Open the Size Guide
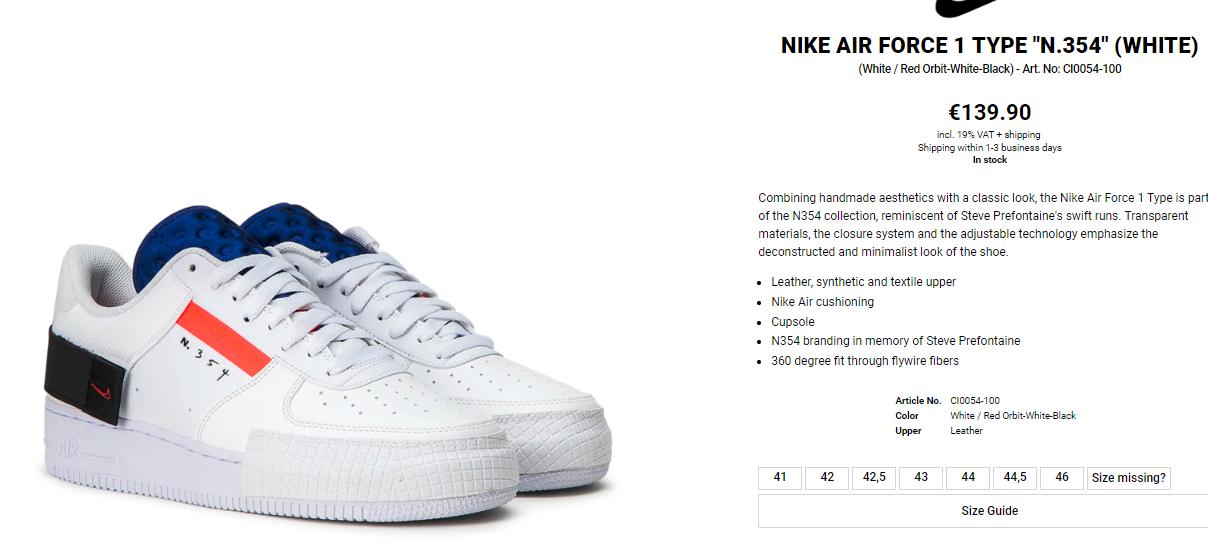This screenshot has height=545, width=1208. click(989, 511)
